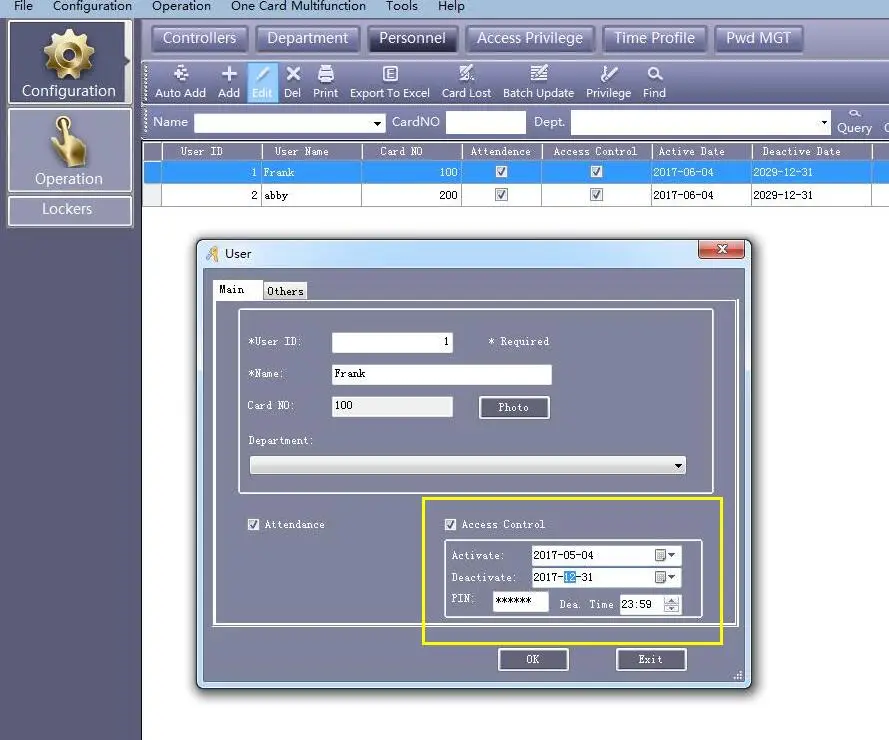Toggle Access Control checkbox in Frank's row
Screen dimensions: 889x740
(x=596, y=171)
